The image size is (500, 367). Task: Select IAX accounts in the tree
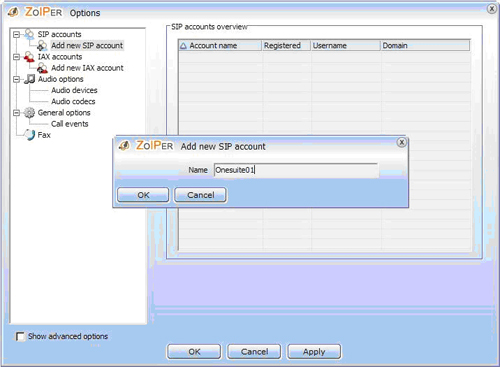[x=60, y=57]
